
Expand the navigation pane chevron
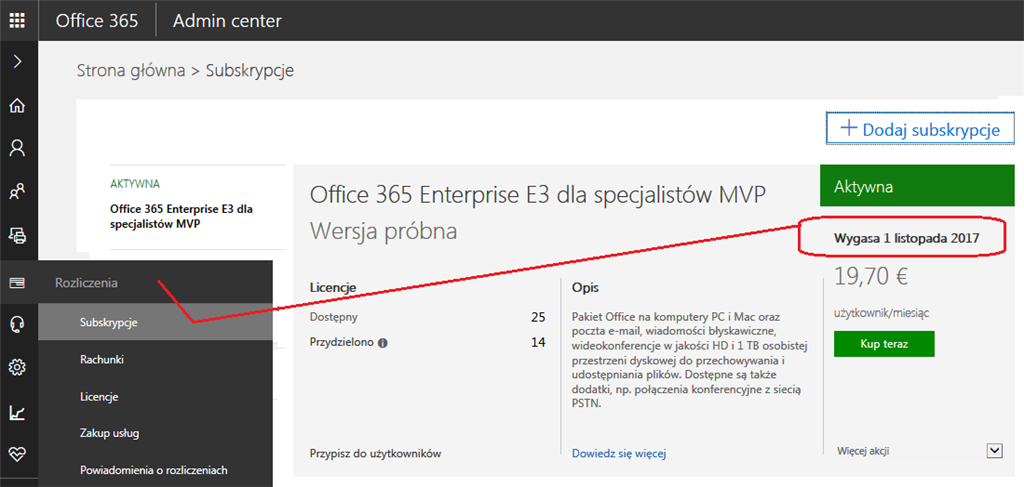18,61
